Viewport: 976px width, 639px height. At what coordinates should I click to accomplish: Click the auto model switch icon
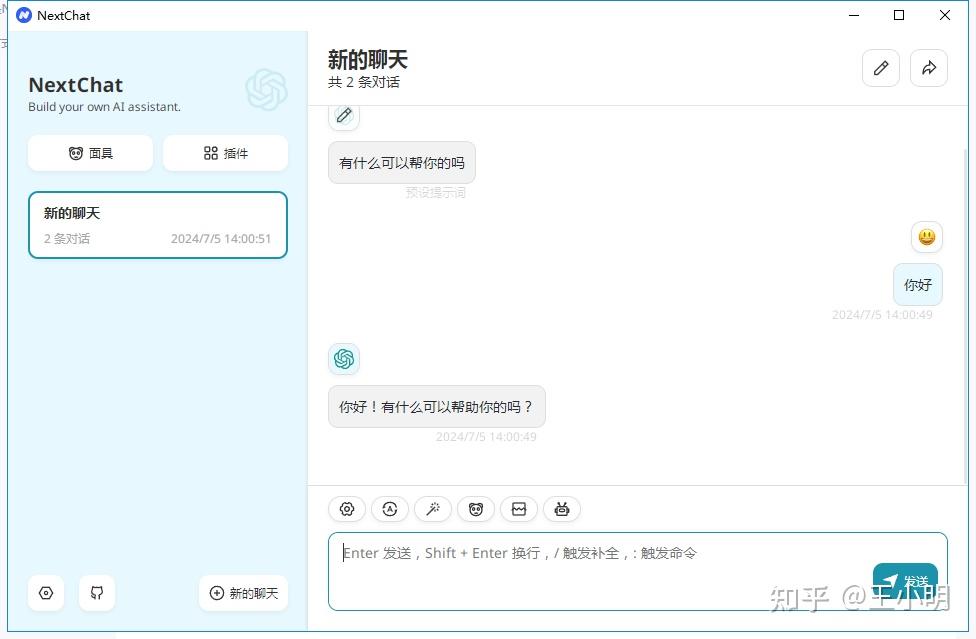tap(389, 509)
